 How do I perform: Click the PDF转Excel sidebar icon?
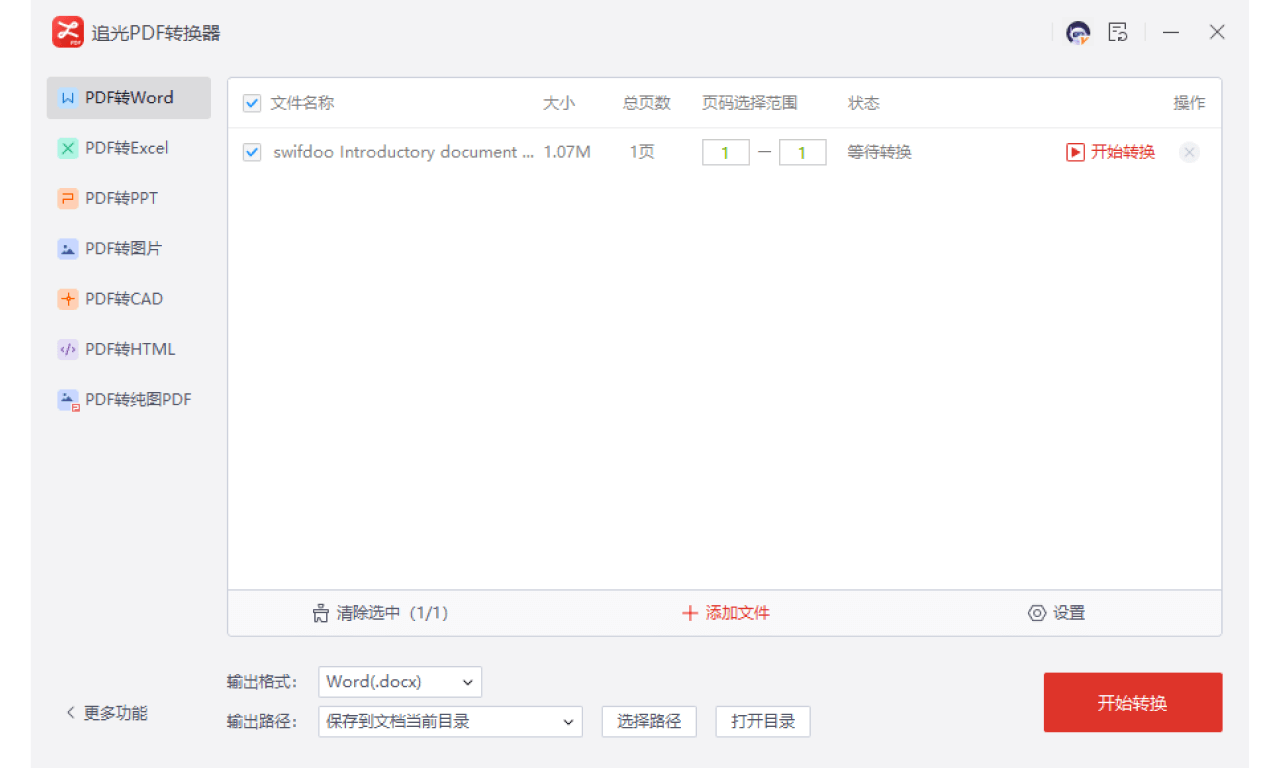click(x=68, y=148)
